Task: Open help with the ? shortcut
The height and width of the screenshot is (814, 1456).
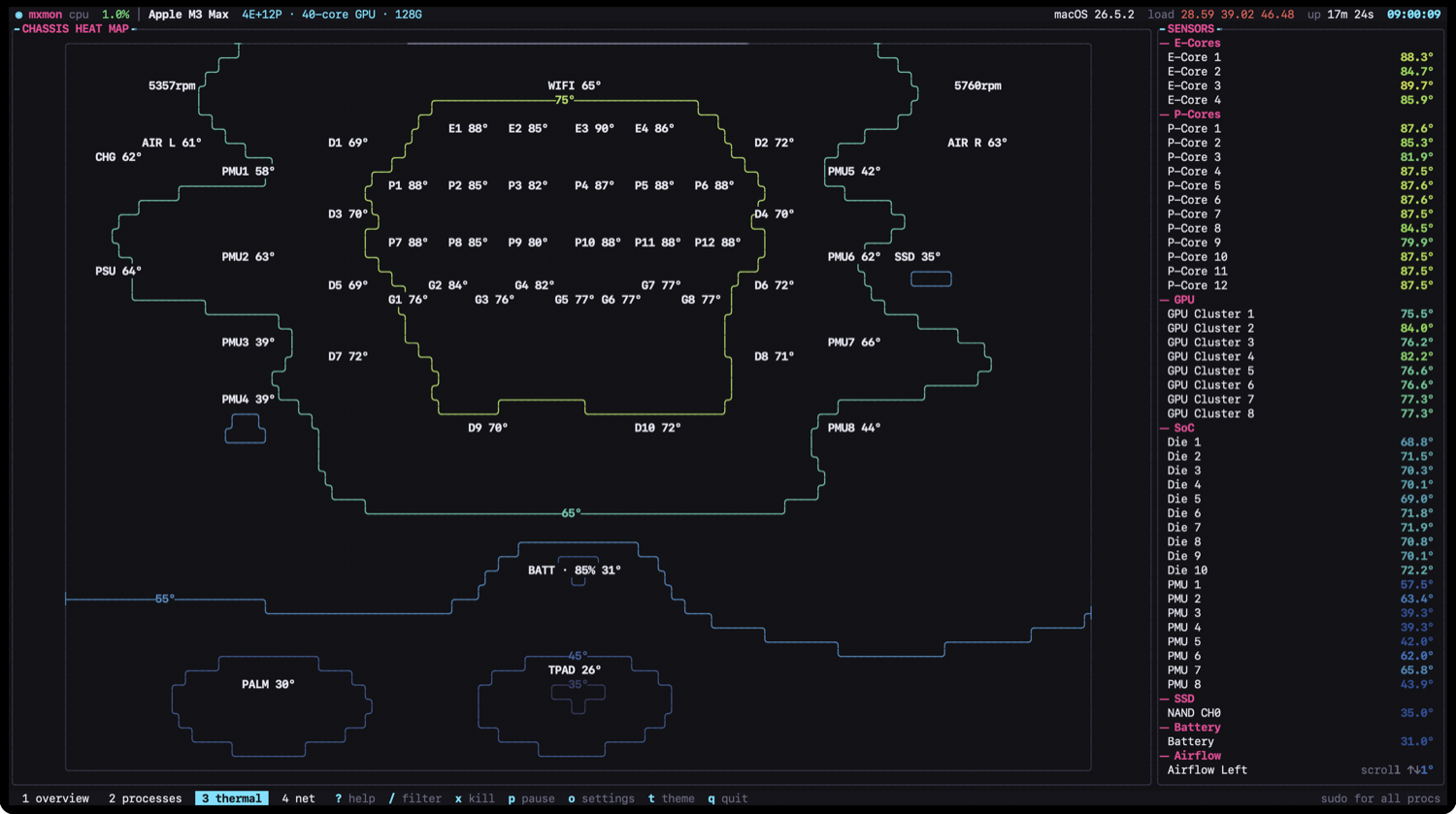Action: point(354,798)
